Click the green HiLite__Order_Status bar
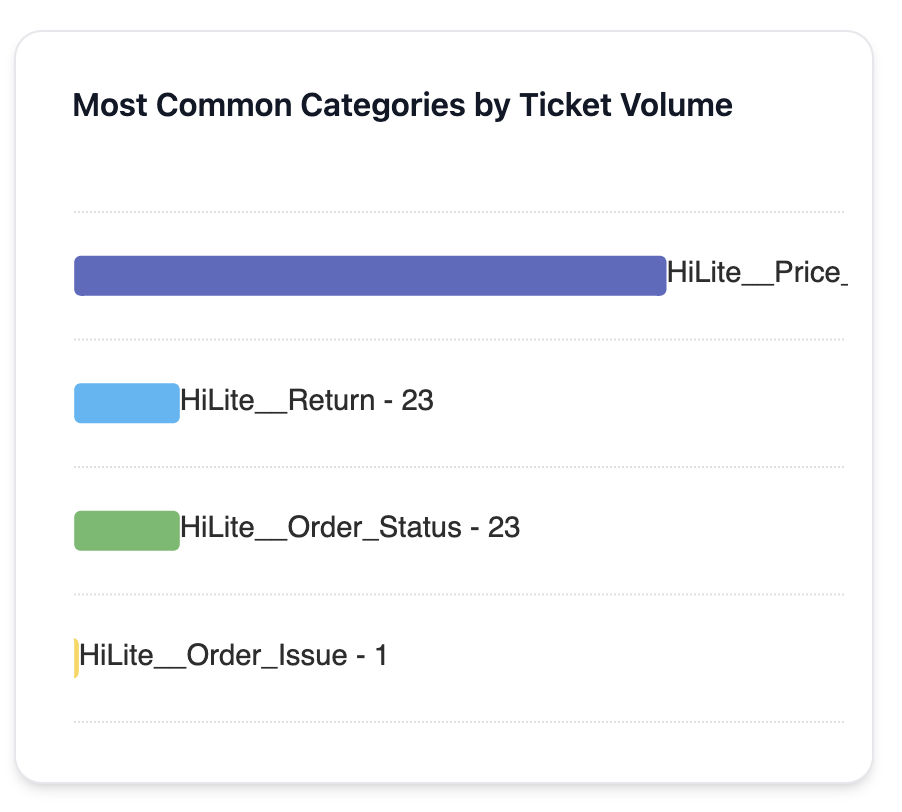Image resolution: width=902 pixels, height=812 pixels. pyautogui.click(x=127, y=531)
